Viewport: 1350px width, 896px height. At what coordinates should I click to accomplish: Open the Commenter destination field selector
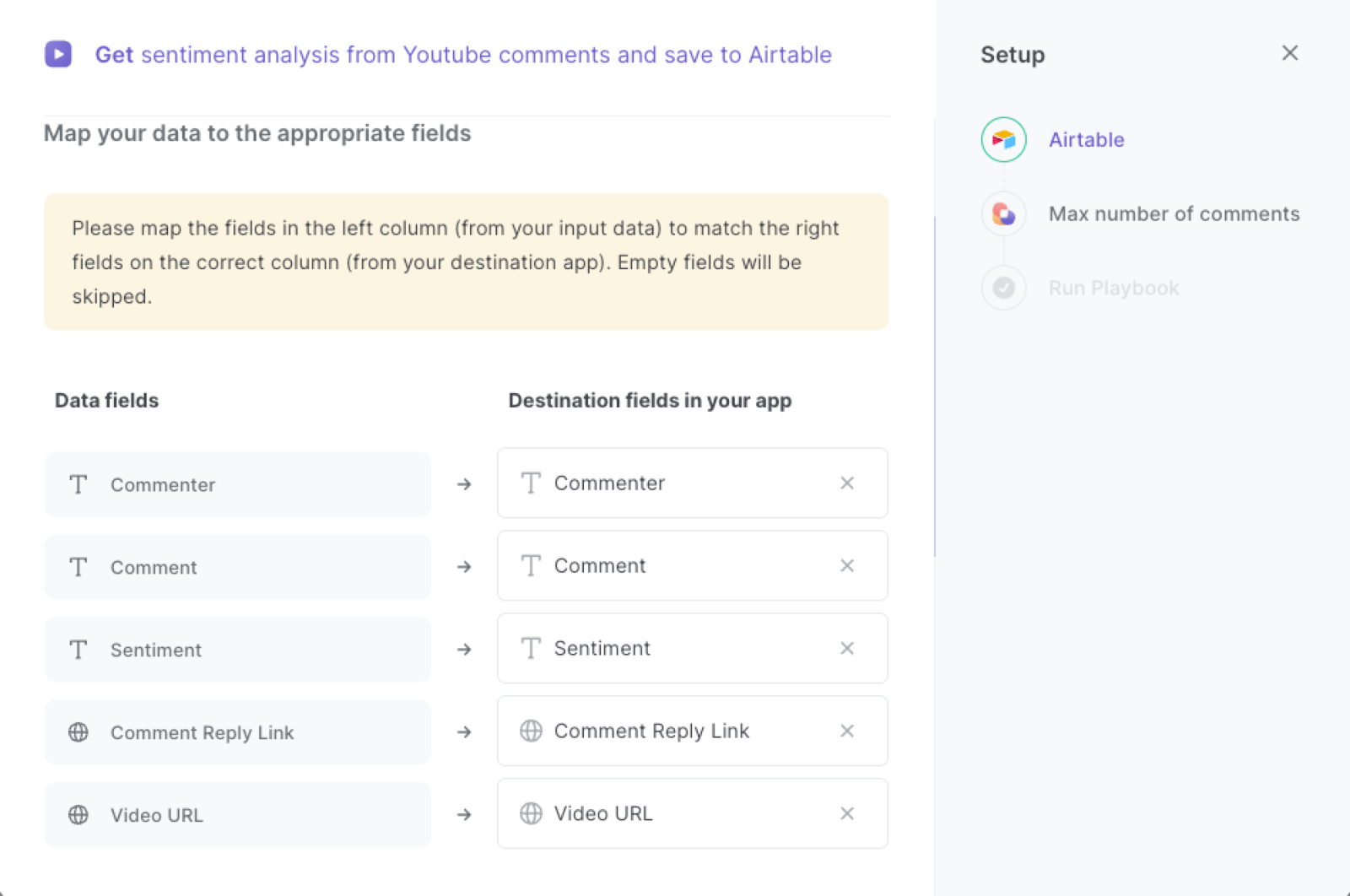[x=692, y=483]
